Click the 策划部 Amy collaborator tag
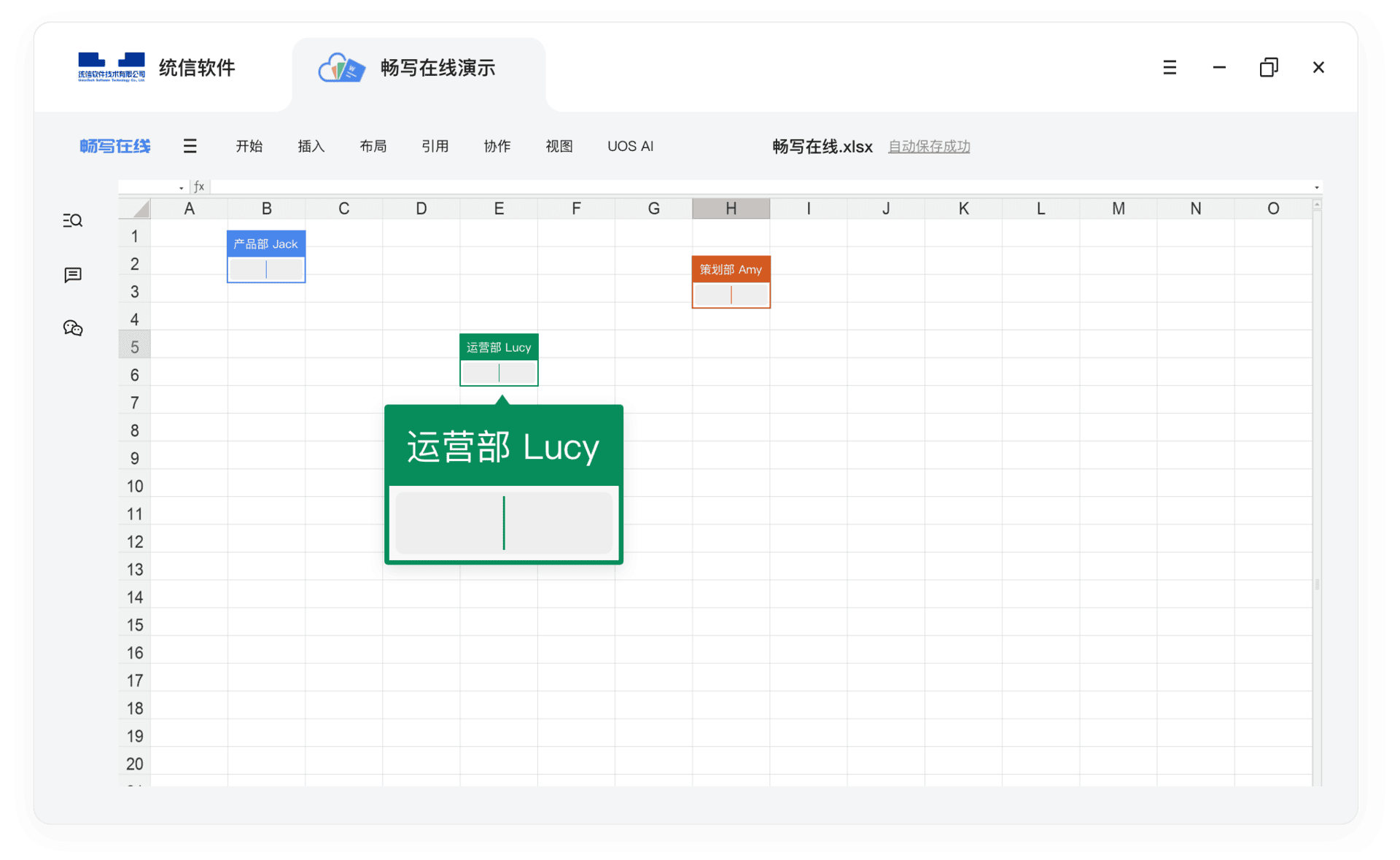 [x=731, y=269]
